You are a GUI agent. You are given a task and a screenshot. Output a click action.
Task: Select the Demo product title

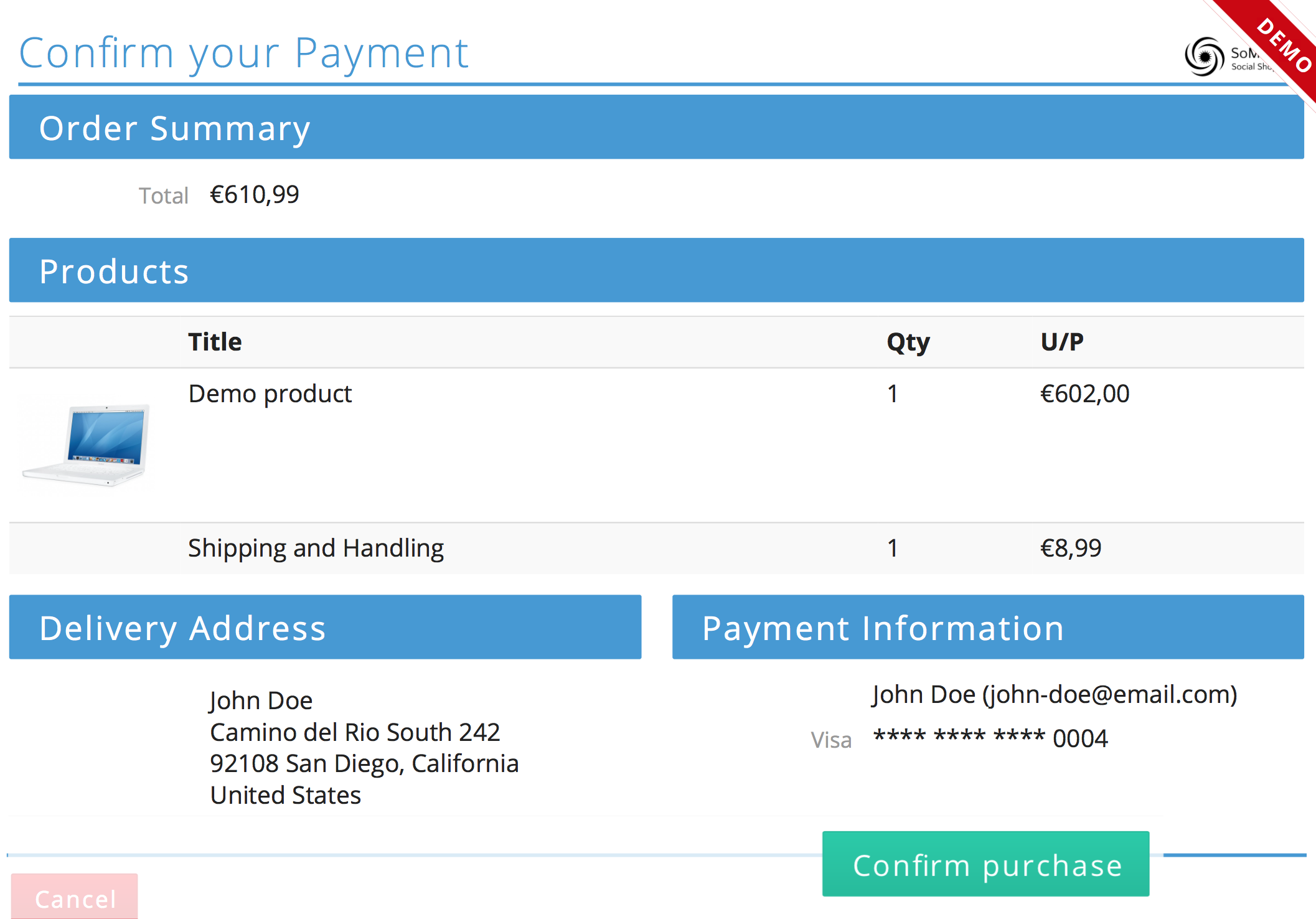(x=270, y=394)
